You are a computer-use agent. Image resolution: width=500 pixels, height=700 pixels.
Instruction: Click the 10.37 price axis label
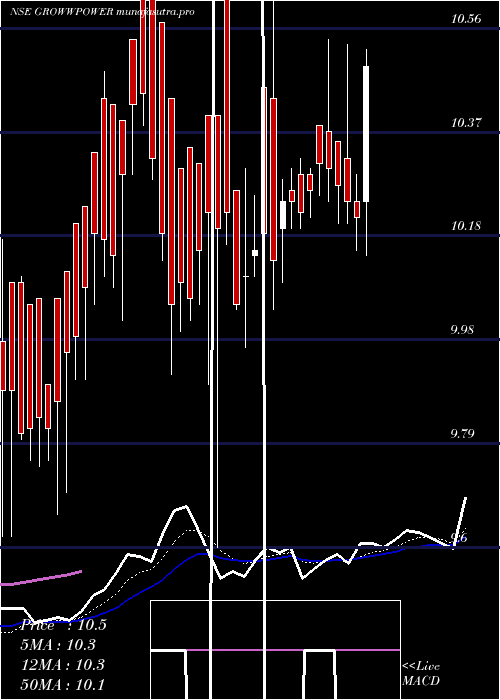[x=466, y=122]
